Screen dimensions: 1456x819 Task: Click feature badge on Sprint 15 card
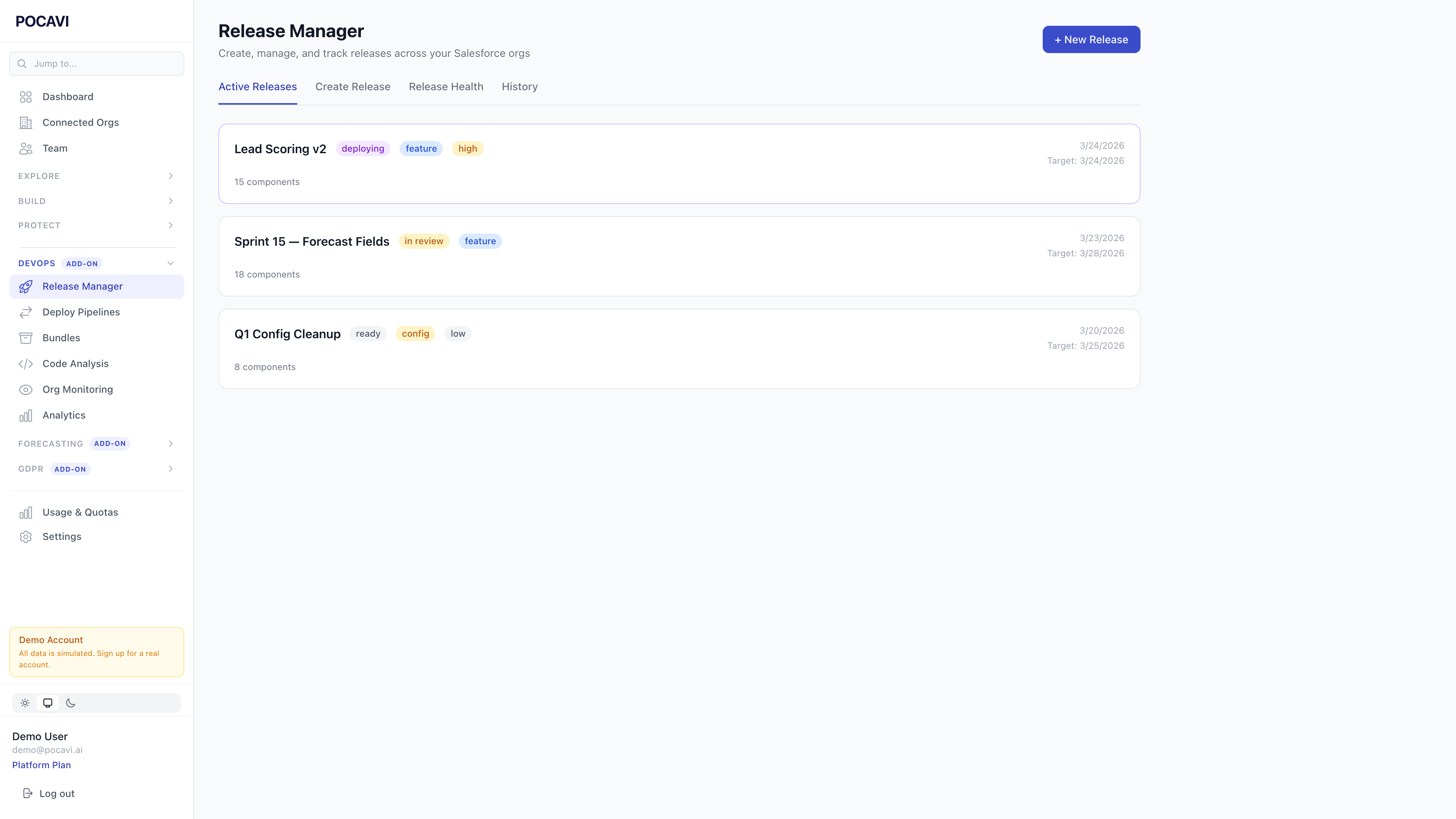(480, 242)
